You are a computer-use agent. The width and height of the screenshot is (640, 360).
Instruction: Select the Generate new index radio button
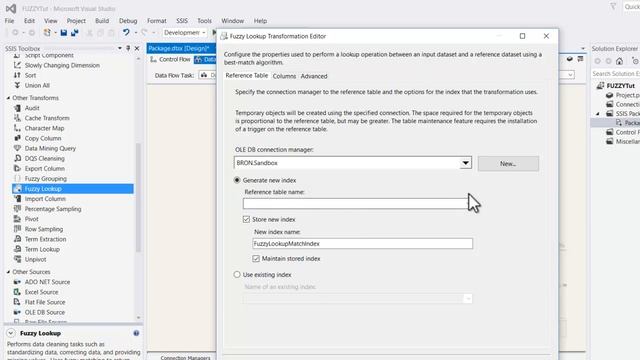[x=237, y=180]
